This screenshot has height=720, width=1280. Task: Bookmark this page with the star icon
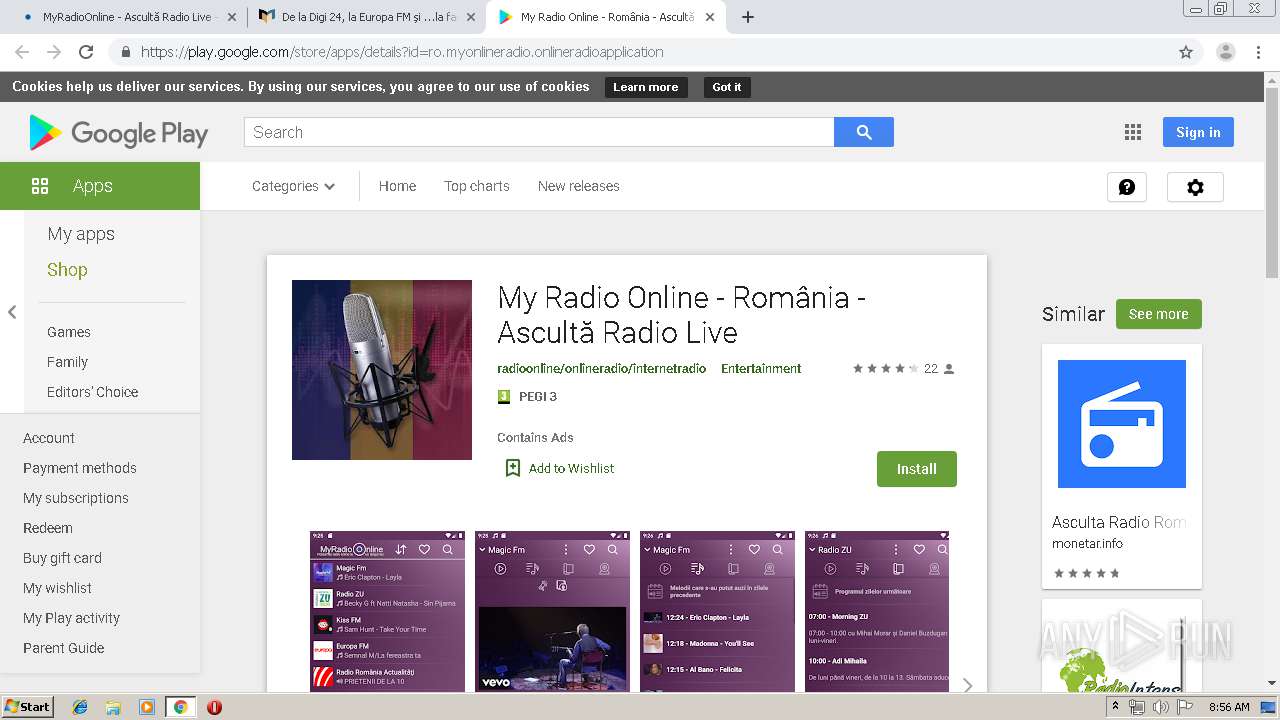click(1186, 52)
